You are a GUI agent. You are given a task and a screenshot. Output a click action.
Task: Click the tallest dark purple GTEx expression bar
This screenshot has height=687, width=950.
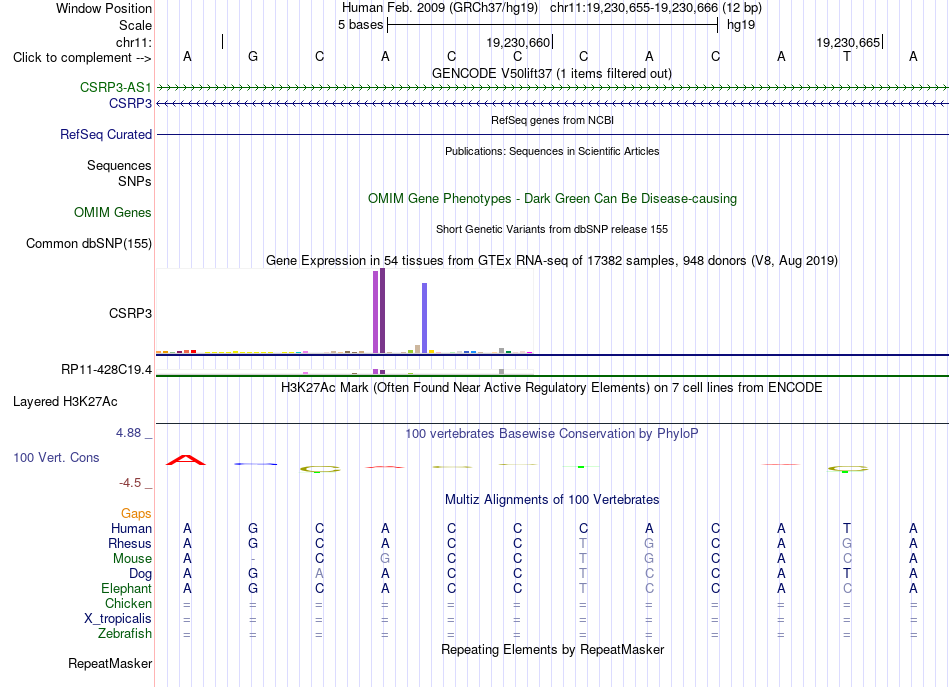point(382,311)
